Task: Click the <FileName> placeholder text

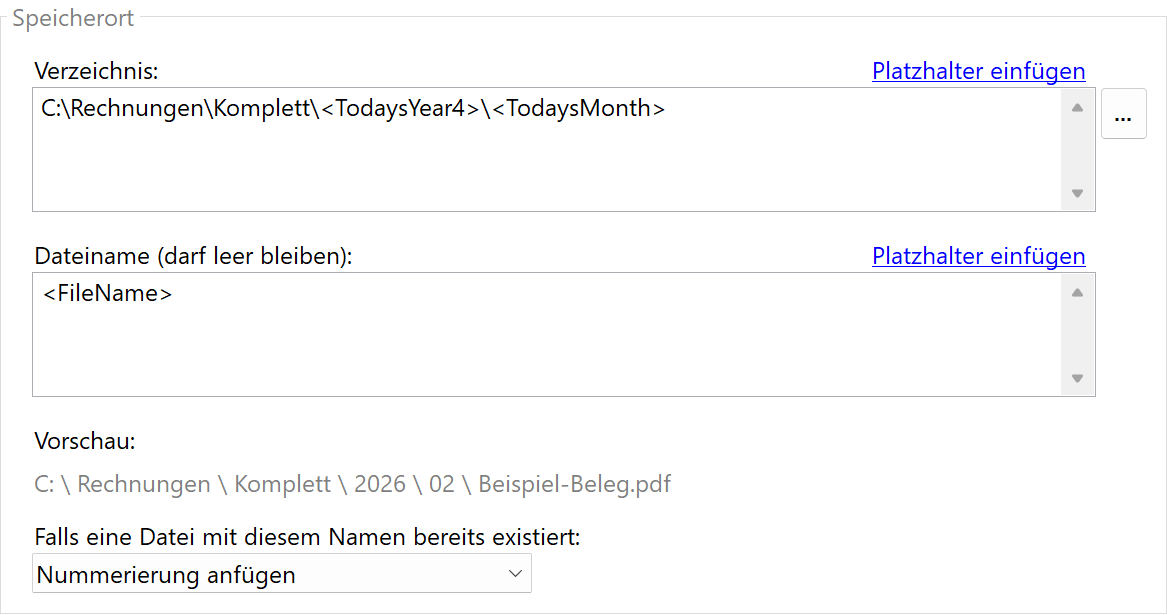Action: [x=107, y=294]
